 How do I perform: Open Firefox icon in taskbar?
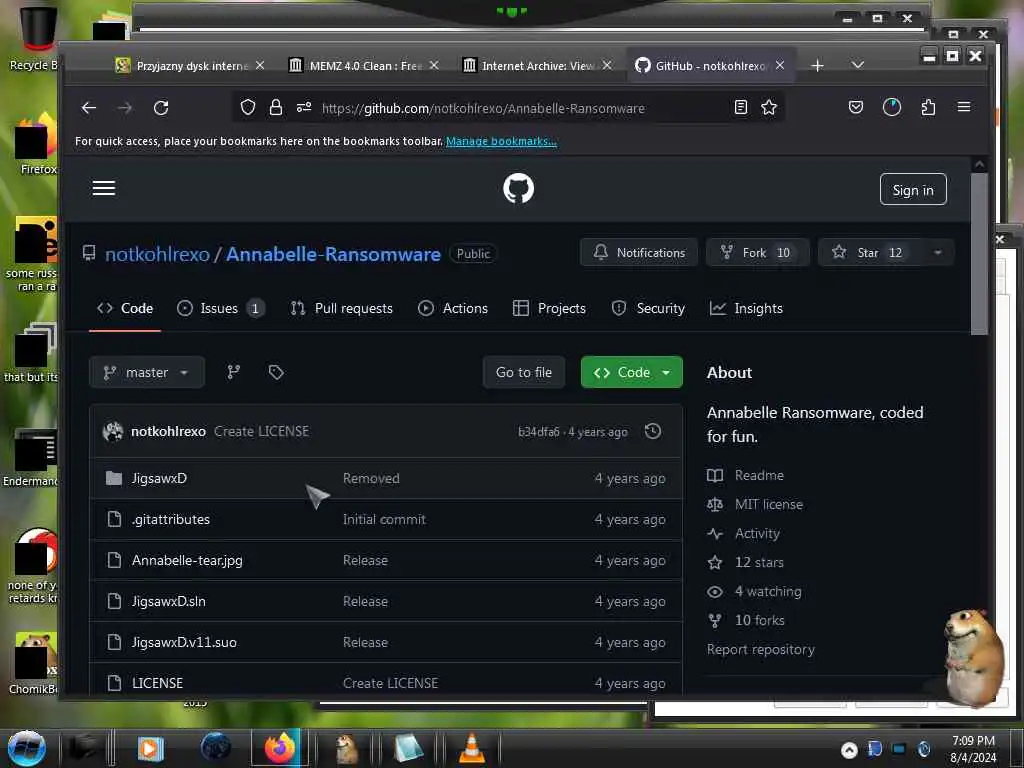[x=279, y=748]
